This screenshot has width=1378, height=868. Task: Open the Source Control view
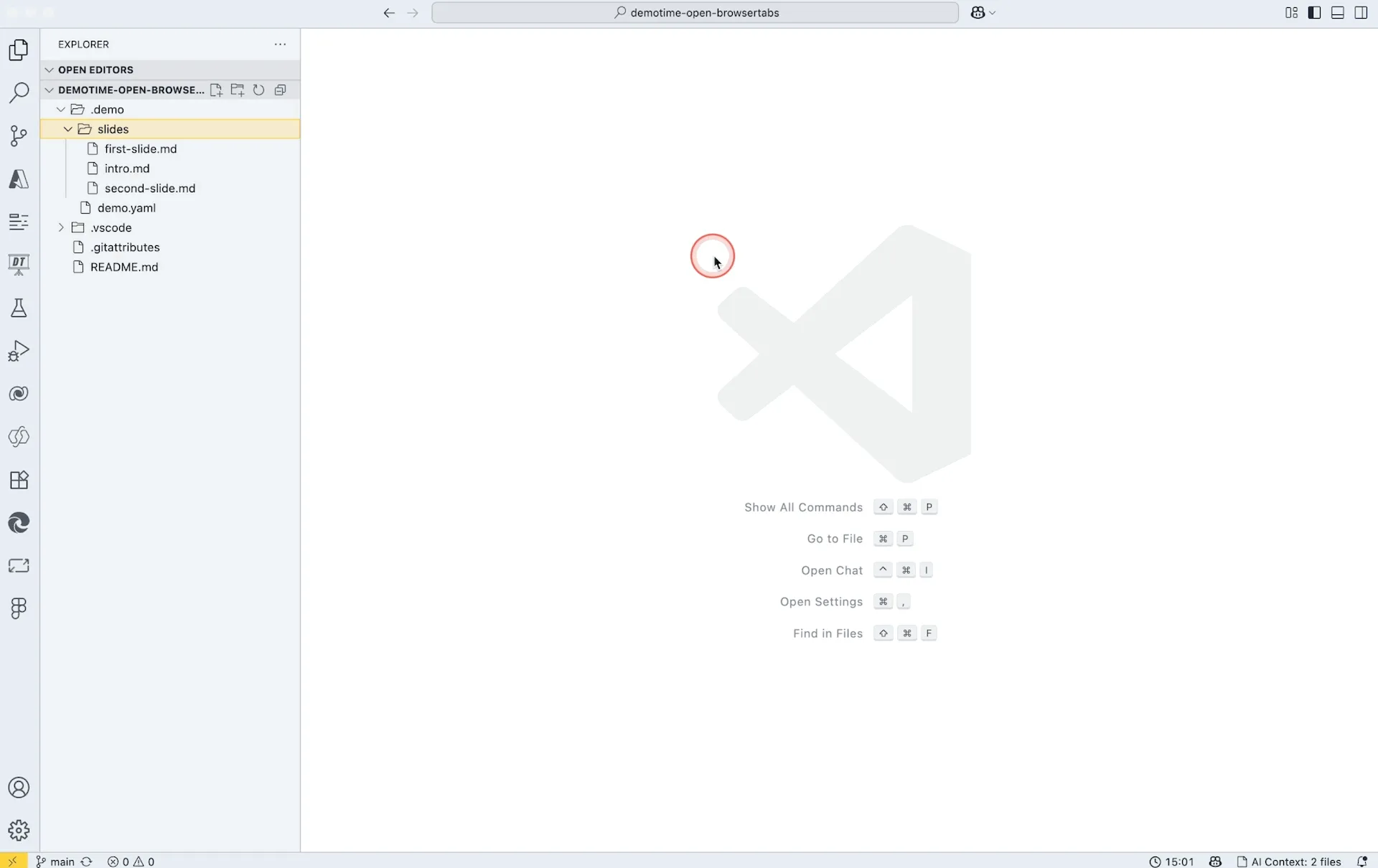(19, 136)
